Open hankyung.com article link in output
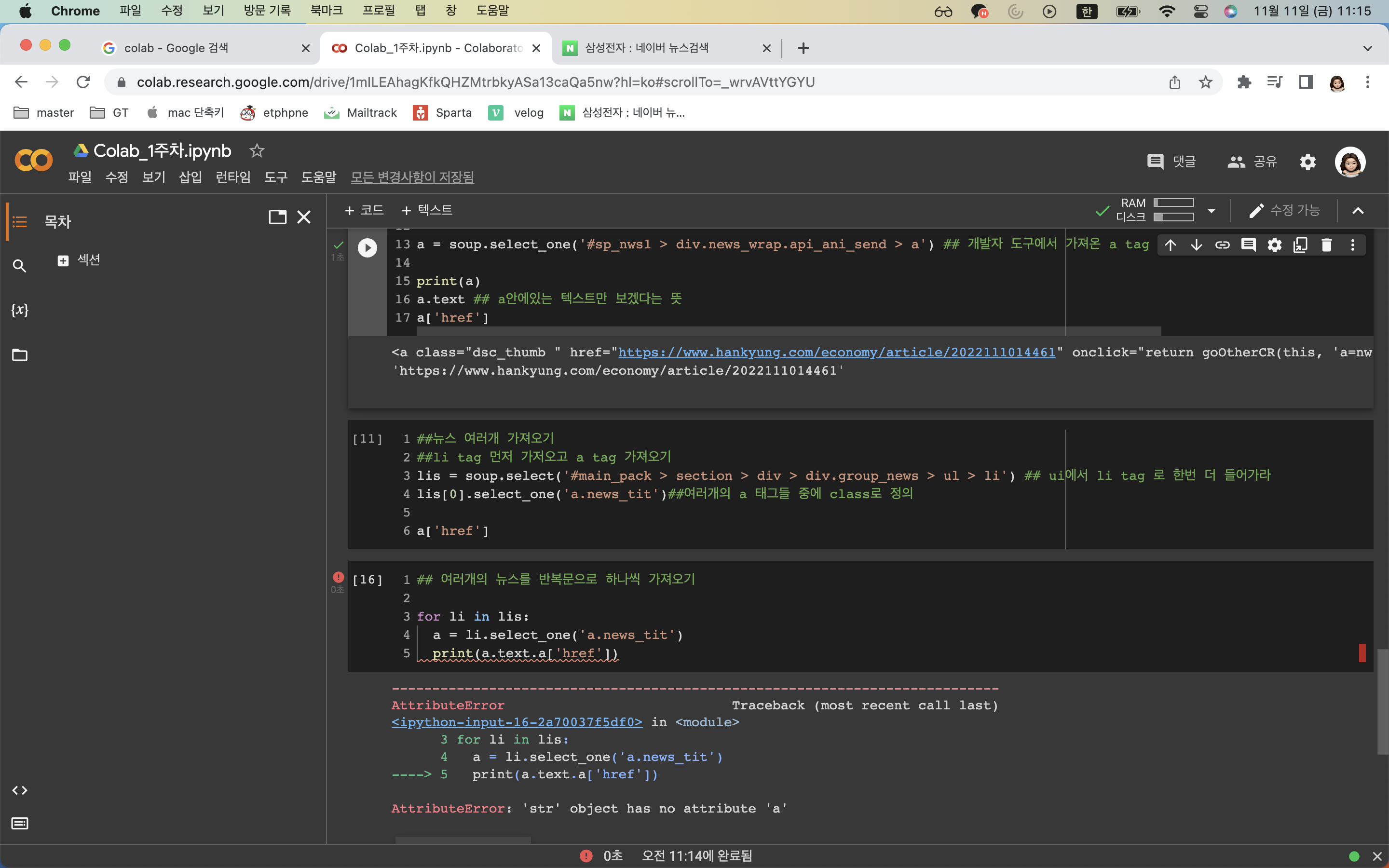Screen dimensions: 1389x868 [836, 353]
